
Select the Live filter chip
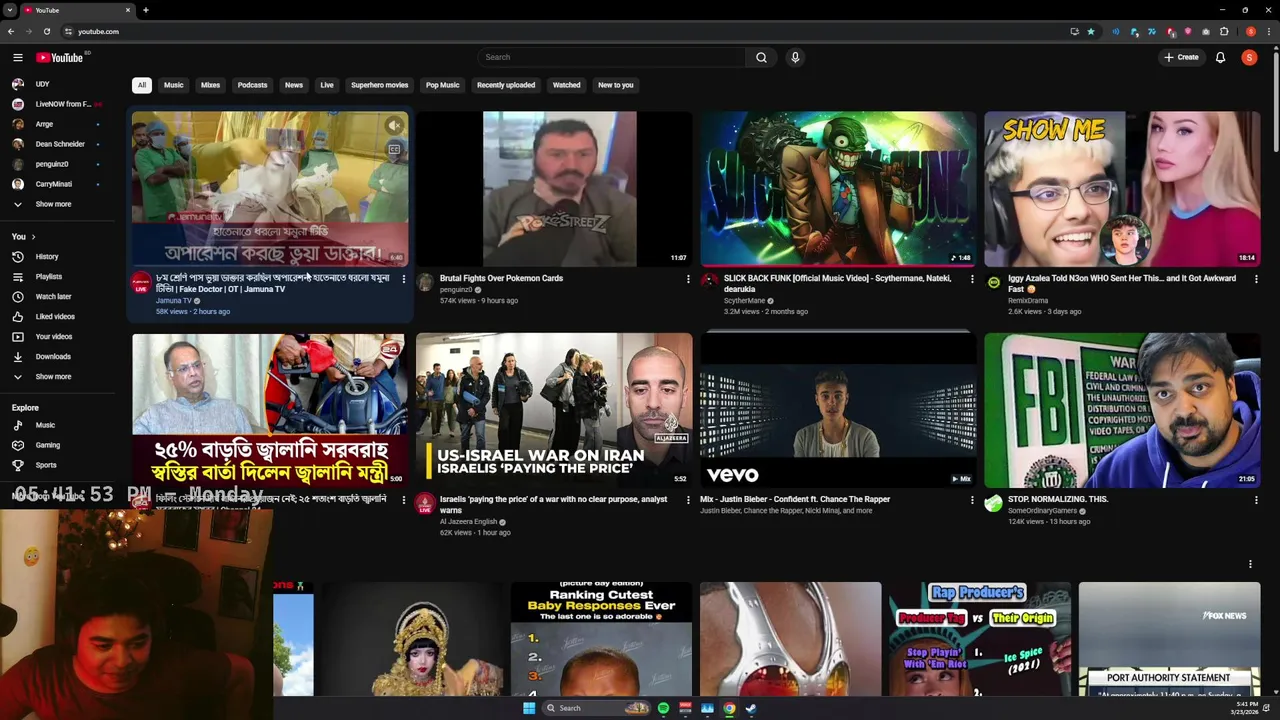327,85
